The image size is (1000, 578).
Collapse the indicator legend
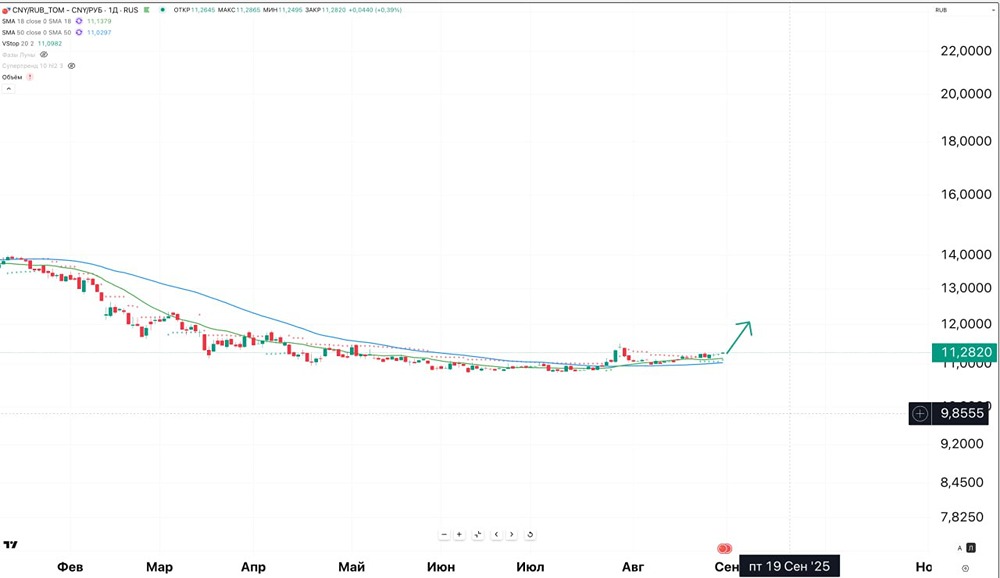8,89
